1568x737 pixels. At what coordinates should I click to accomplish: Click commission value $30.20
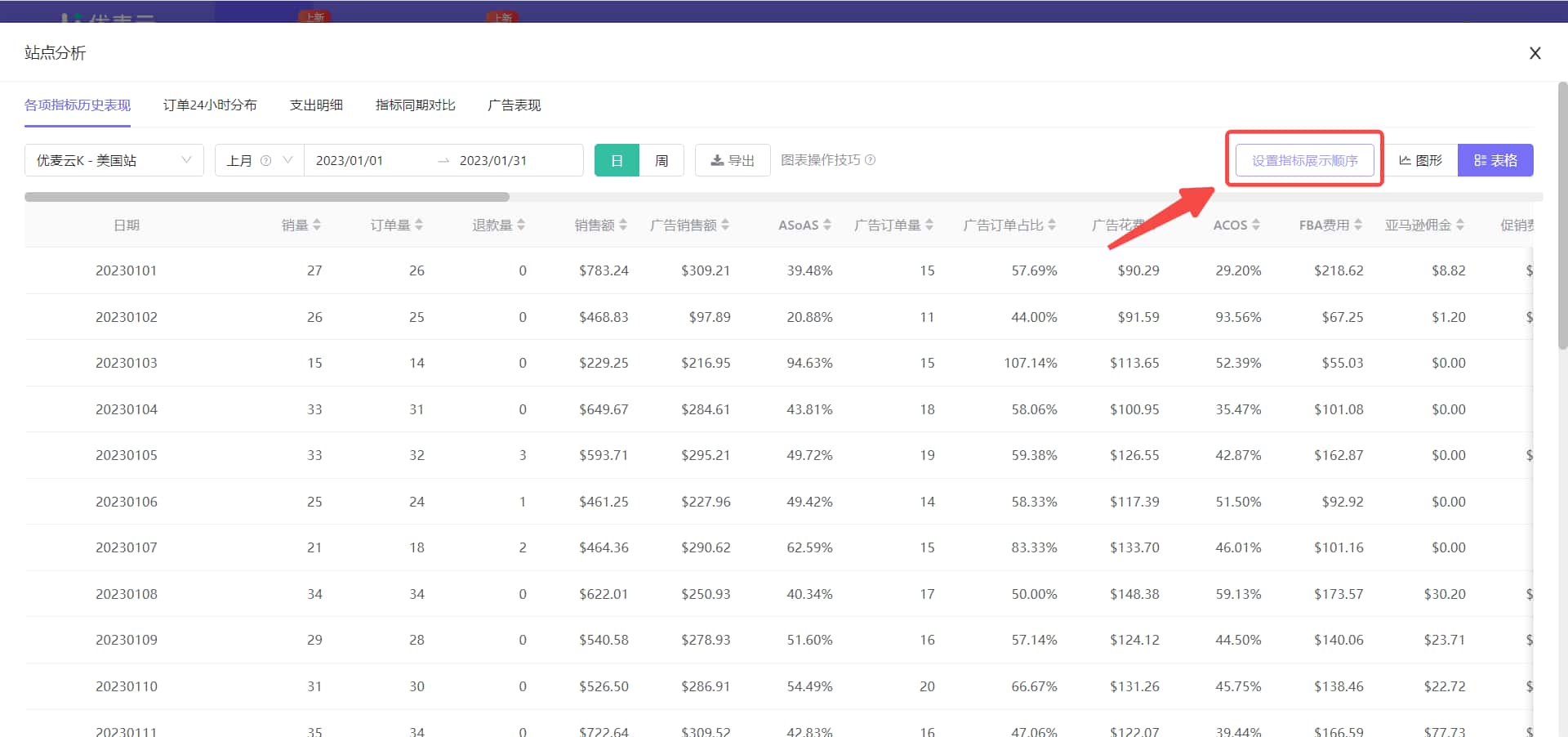pos(1445,594)
